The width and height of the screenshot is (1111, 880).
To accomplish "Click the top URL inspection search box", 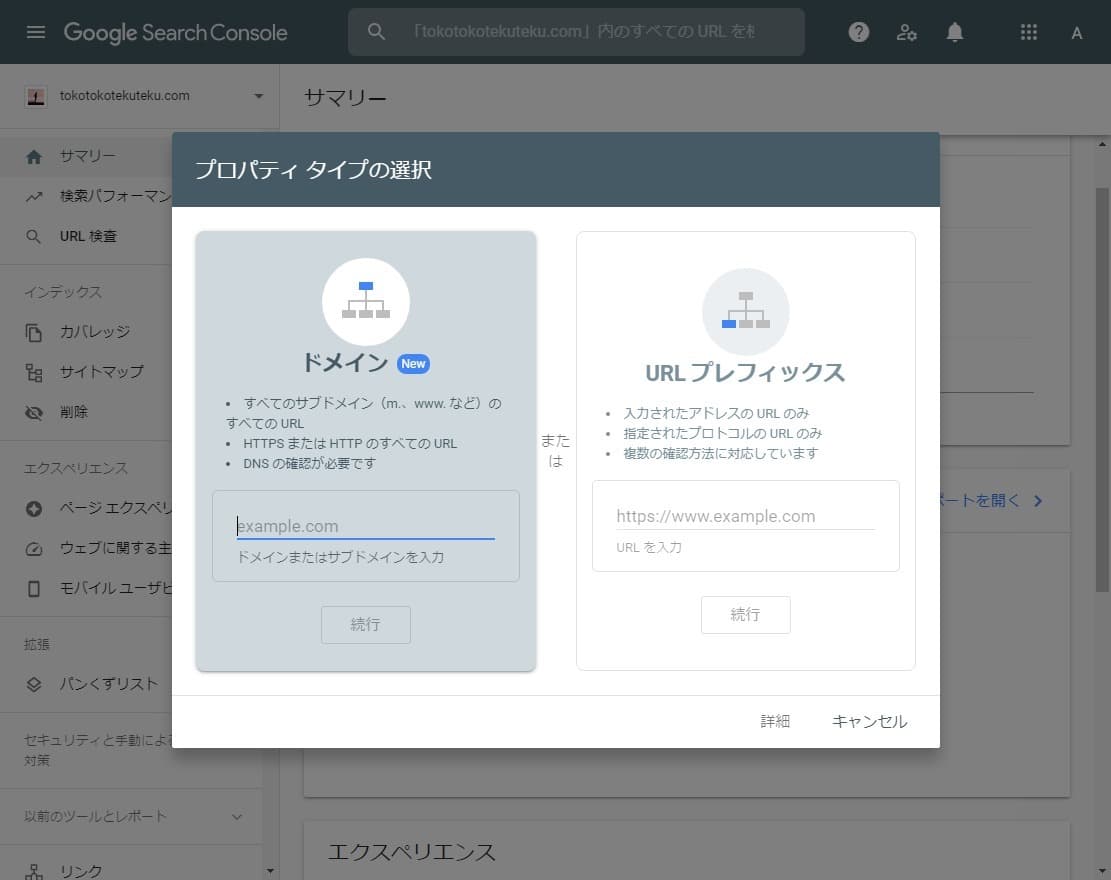I will 576,32.
